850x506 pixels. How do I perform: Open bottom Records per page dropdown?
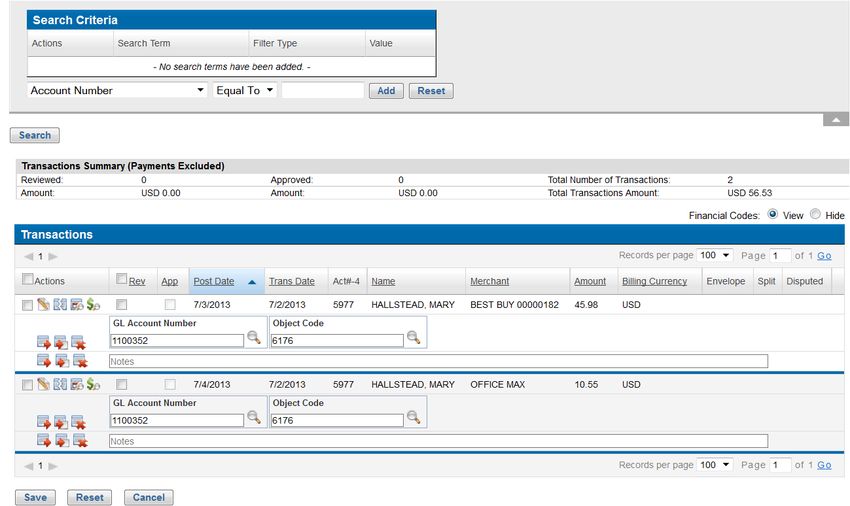click(x=714, y=465)
